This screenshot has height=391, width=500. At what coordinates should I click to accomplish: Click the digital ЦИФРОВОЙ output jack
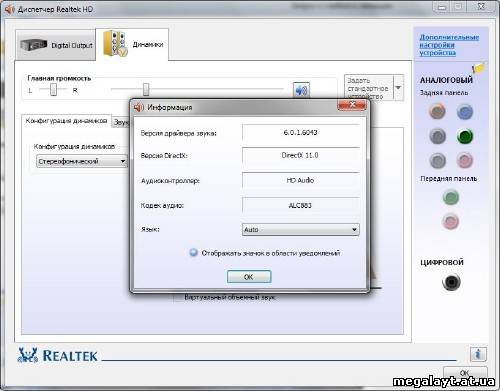pos(451,282)
